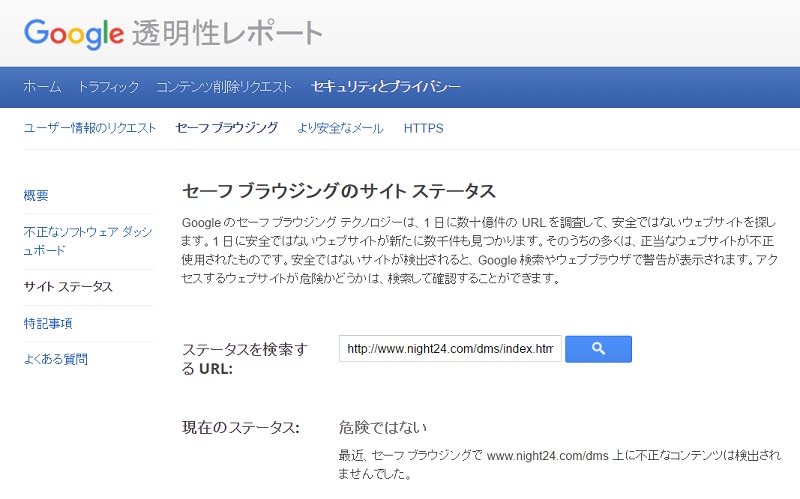
Task: Click the 透明性レポート header title
Action: pyautogui.click(x=227, y=34)
